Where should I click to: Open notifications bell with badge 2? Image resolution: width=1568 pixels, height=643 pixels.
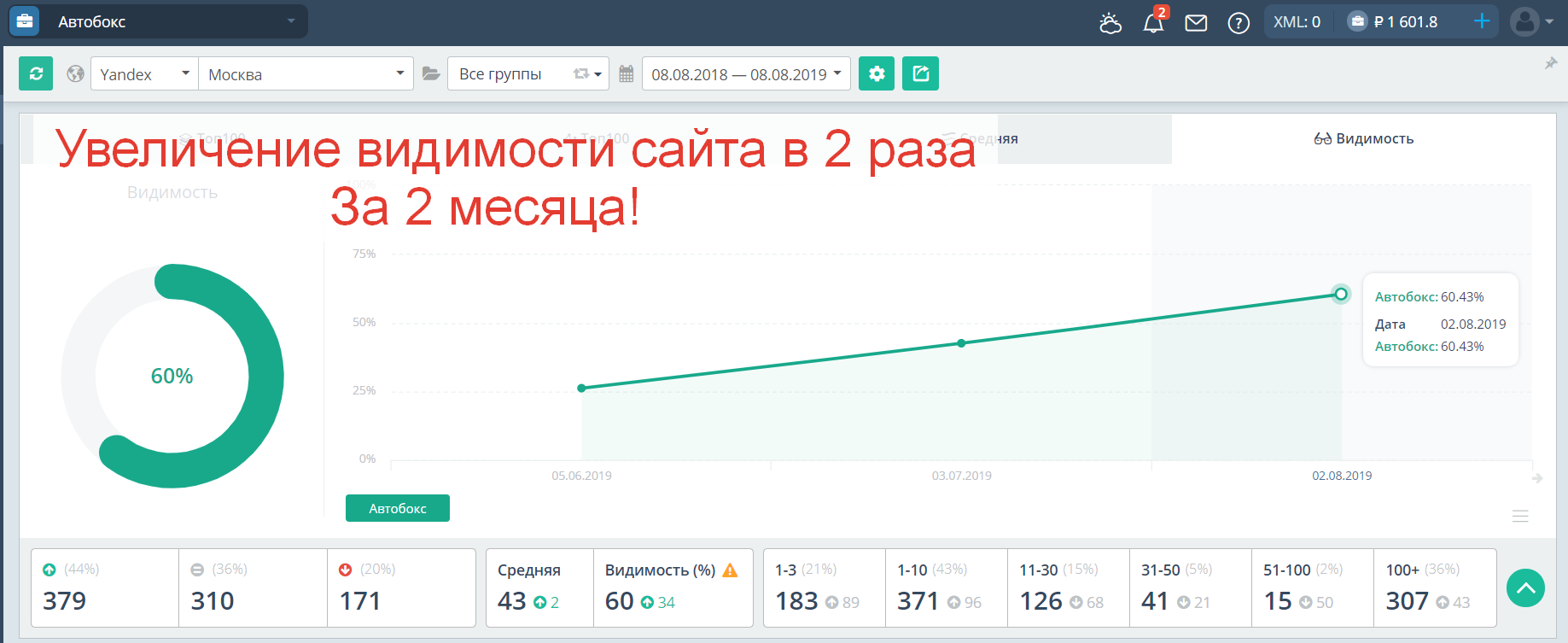click(x=1154, y=21)
